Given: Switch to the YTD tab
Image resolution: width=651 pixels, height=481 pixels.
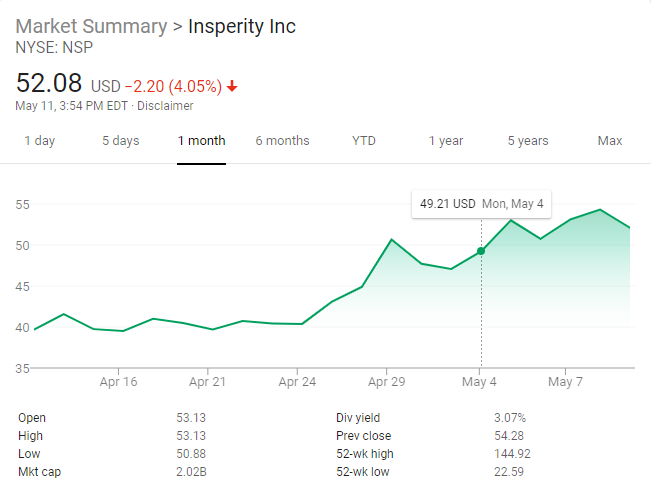Looking at the screenshot, I should click(364, 141).
